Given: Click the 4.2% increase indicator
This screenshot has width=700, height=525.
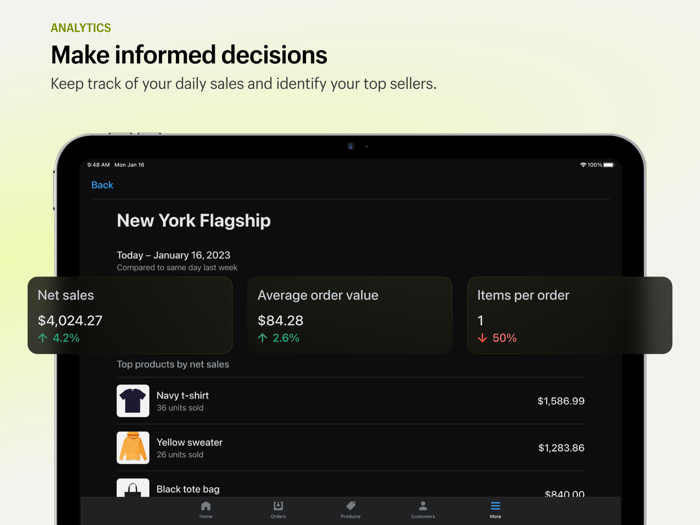Looking at the screenshot, I should [59, 338].
